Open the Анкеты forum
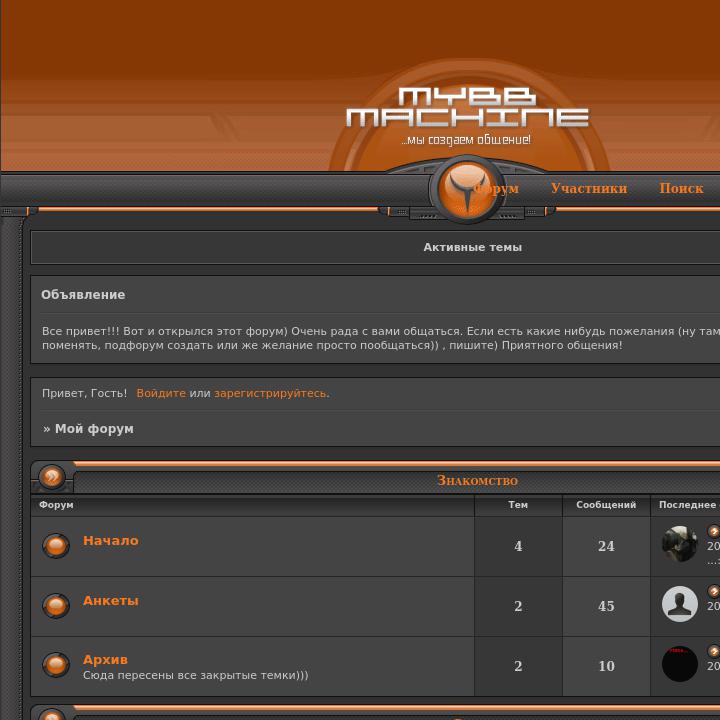This screenshot has width=720, height=720. click(111, 600)
